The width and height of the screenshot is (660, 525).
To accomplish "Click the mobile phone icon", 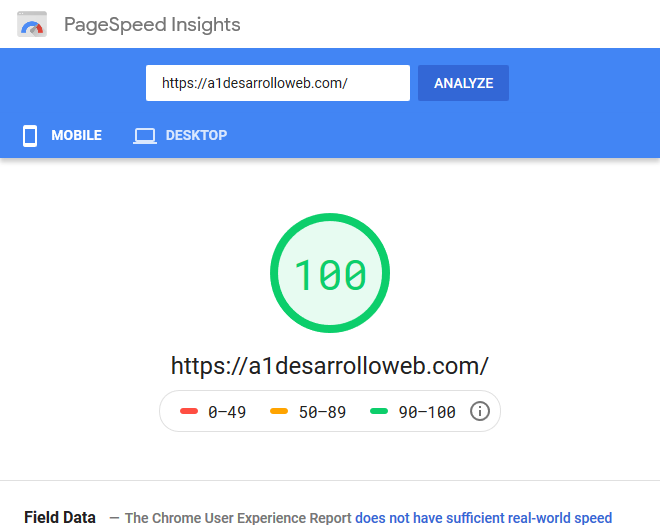I will pos(30,135).
